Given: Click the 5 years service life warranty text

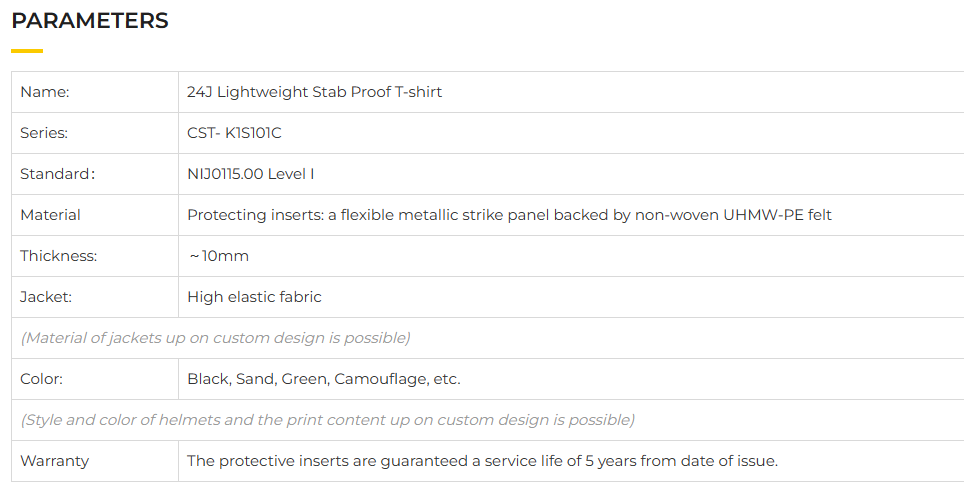Looking at the screenshot, I should (x=482, y=461).
